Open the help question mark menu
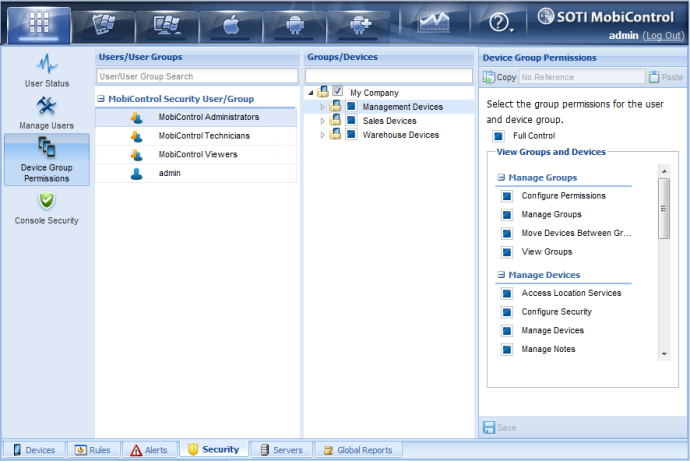The width and height of the screenshot is (690, 461). click(x=500, y=22)
